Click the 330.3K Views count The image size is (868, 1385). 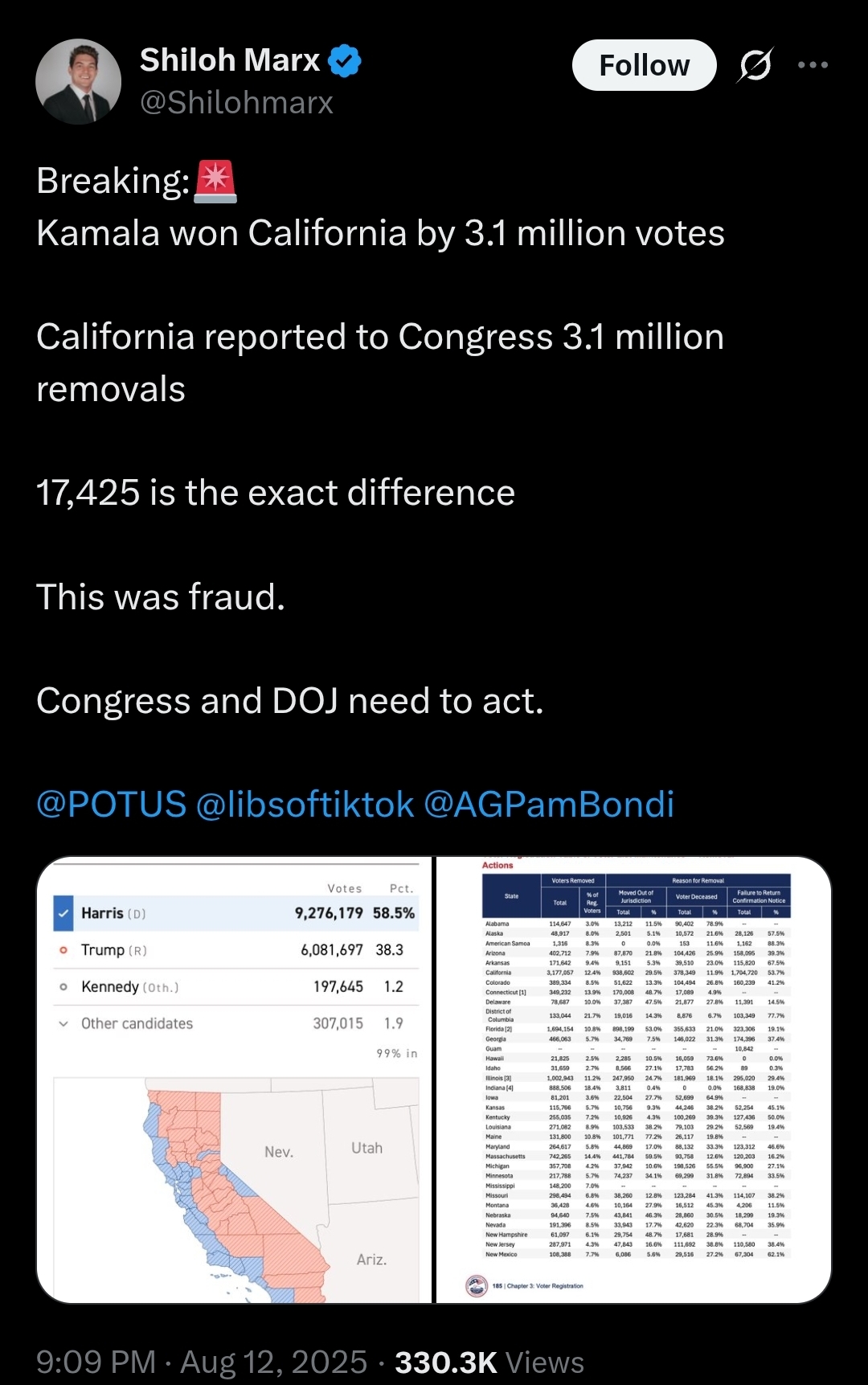coord(489,1362)
